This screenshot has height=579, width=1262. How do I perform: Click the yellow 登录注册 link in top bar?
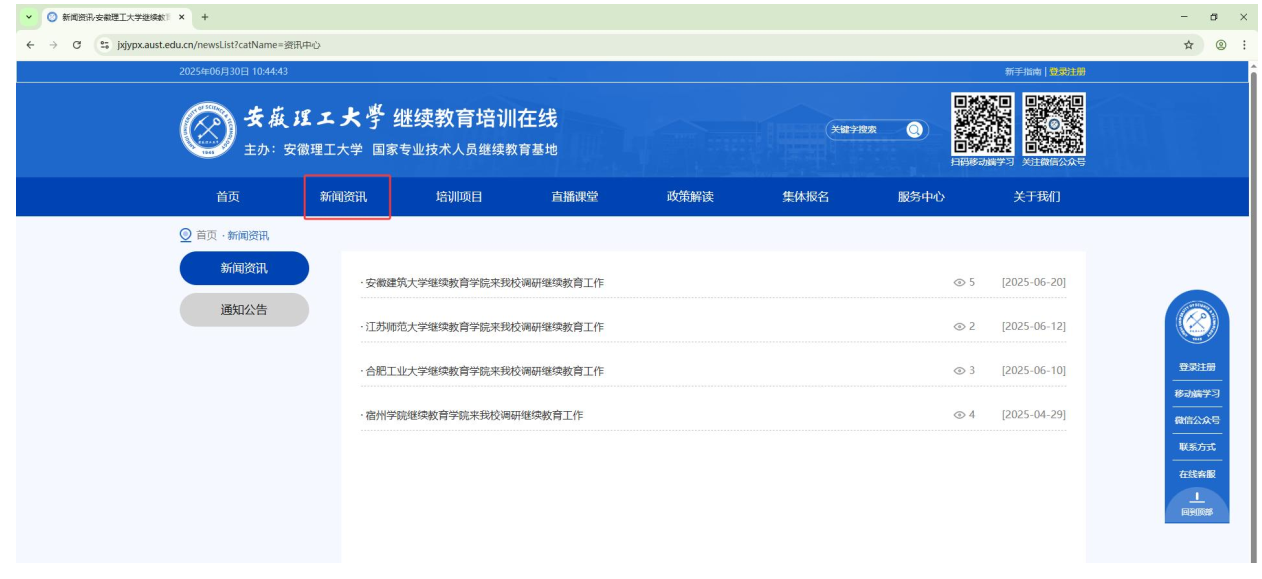click(1067, 72)
